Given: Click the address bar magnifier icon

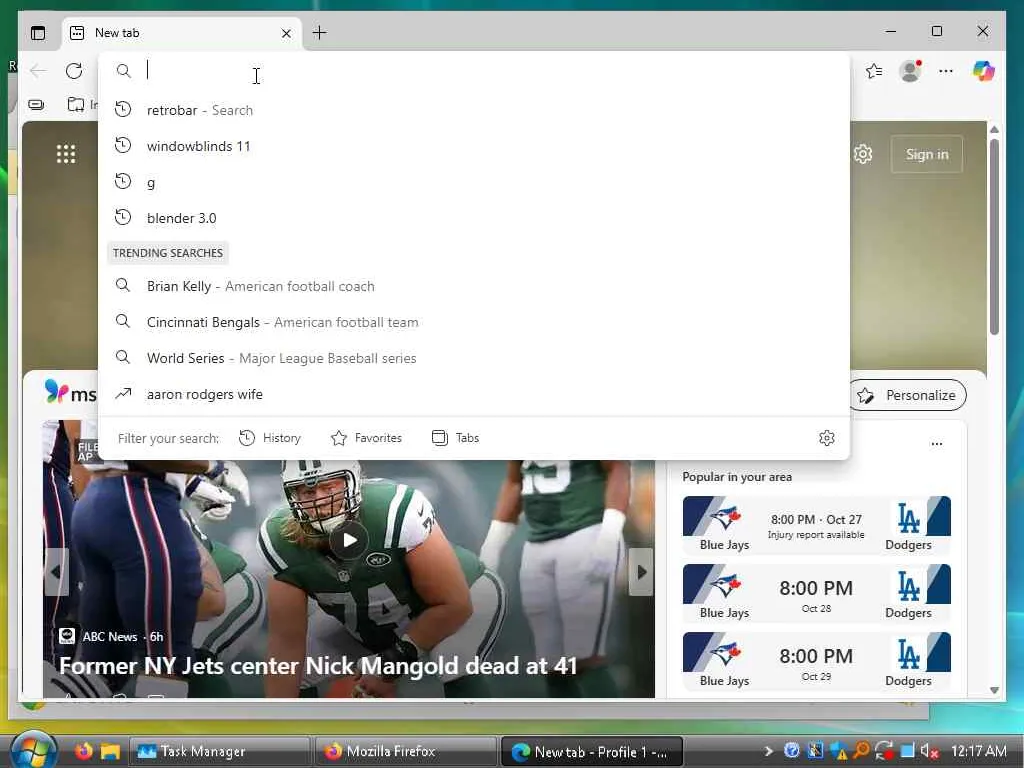Looking at the screenshot, I should pyautogui.click(x=123, y=71).
